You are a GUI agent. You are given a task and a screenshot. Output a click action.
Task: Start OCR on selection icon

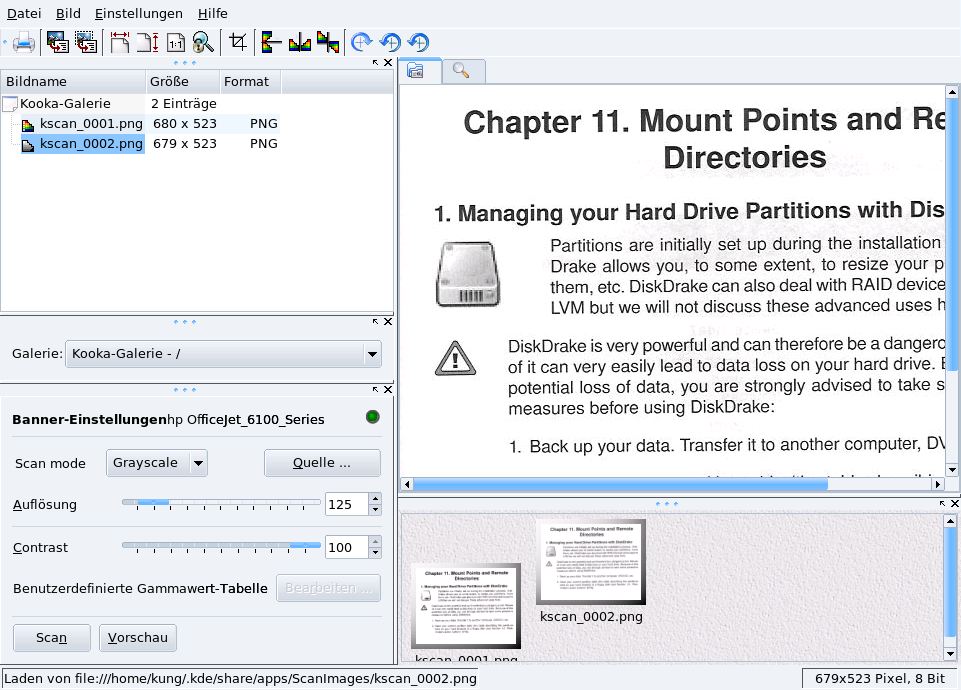[86, 42]
